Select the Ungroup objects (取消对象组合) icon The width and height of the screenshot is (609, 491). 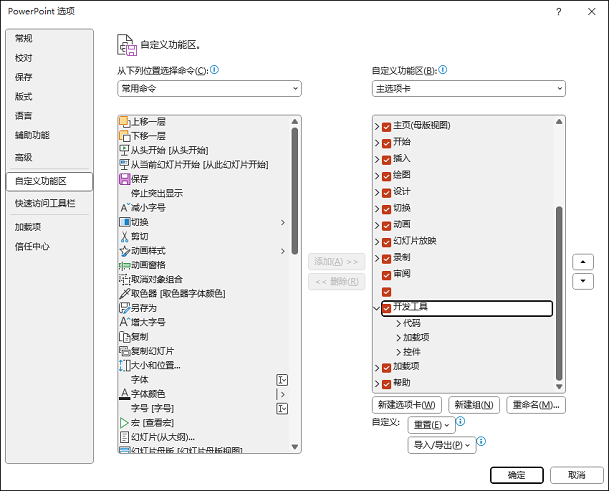[x=124, y=279]
